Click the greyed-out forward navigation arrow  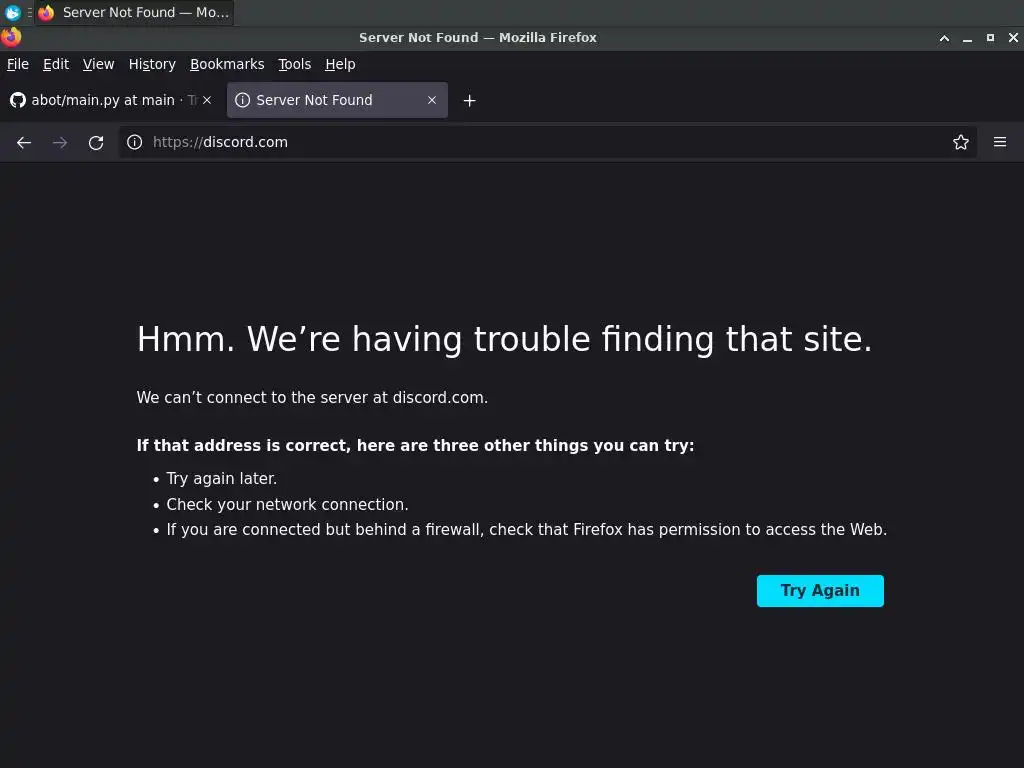(x=60, y=142)
